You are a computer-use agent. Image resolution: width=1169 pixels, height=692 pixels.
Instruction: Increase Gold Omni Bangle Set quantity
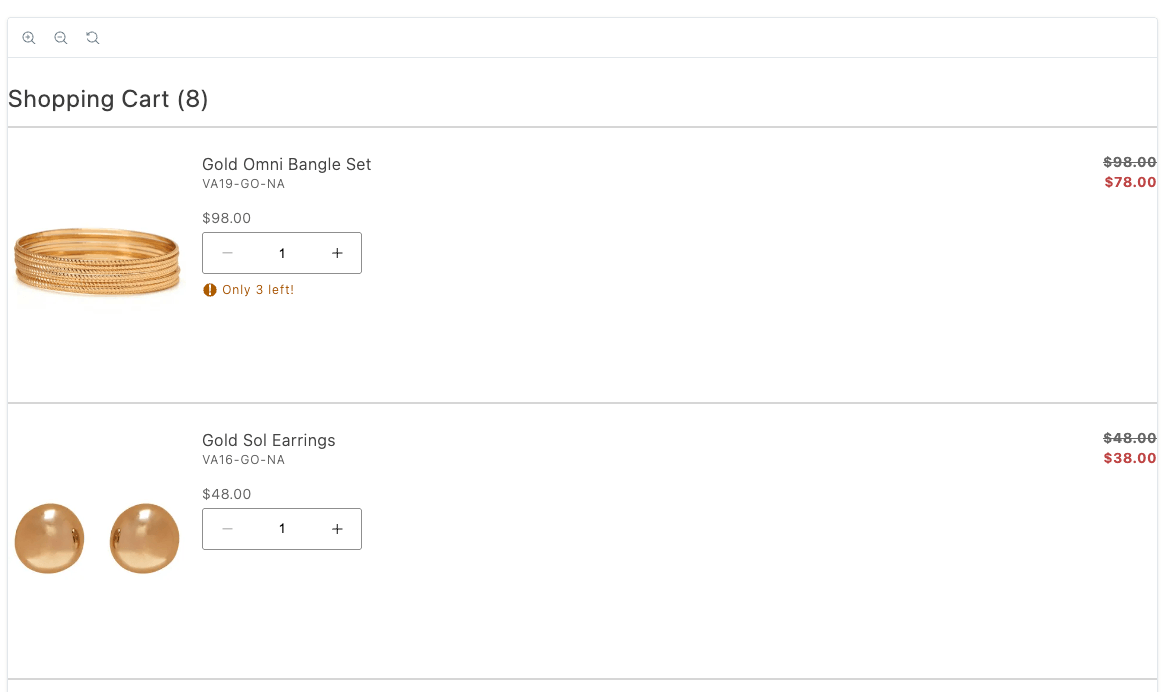[x=337, y=253]
